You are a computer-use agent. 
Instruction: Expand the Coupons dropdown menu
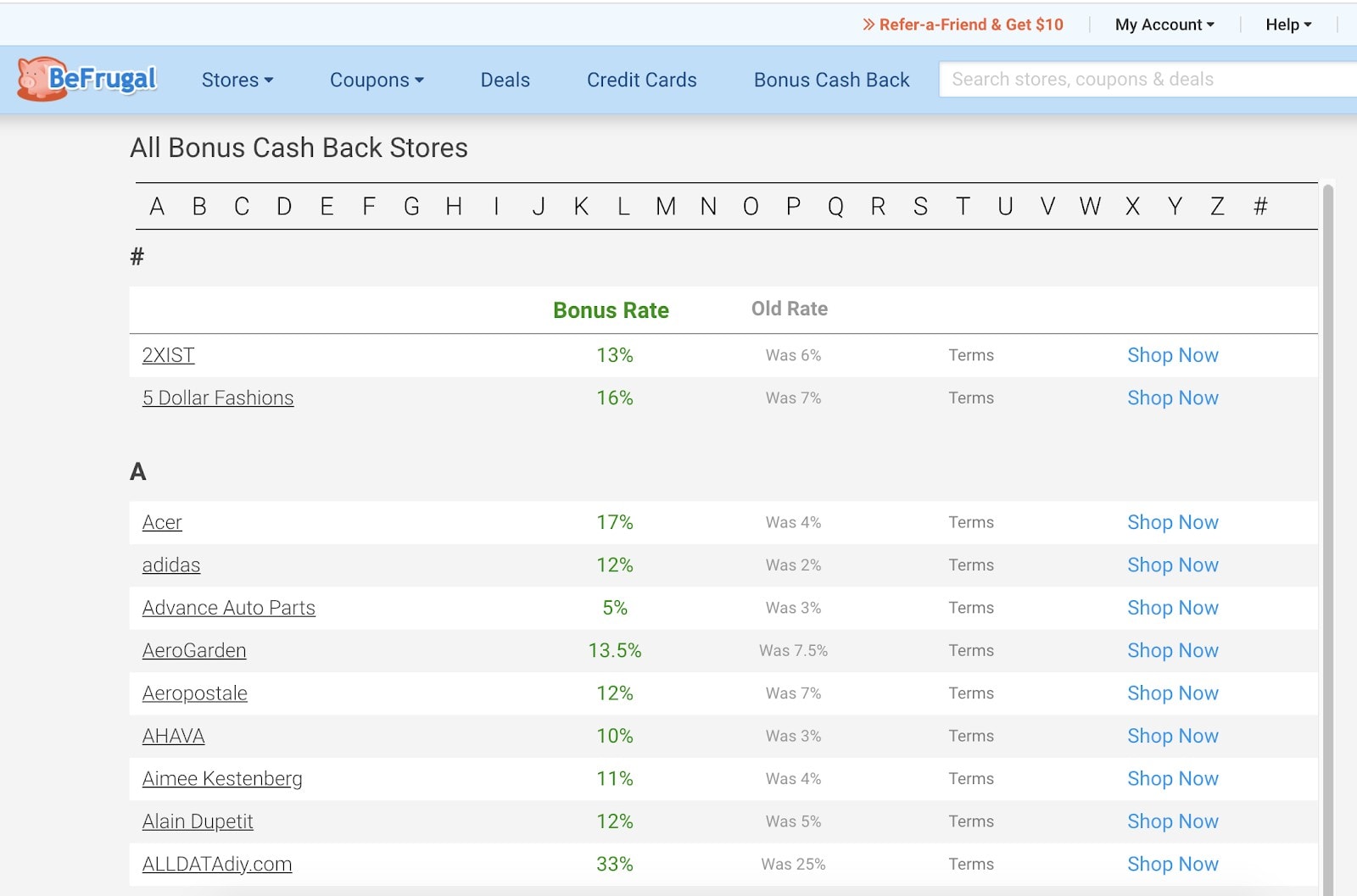377,80
